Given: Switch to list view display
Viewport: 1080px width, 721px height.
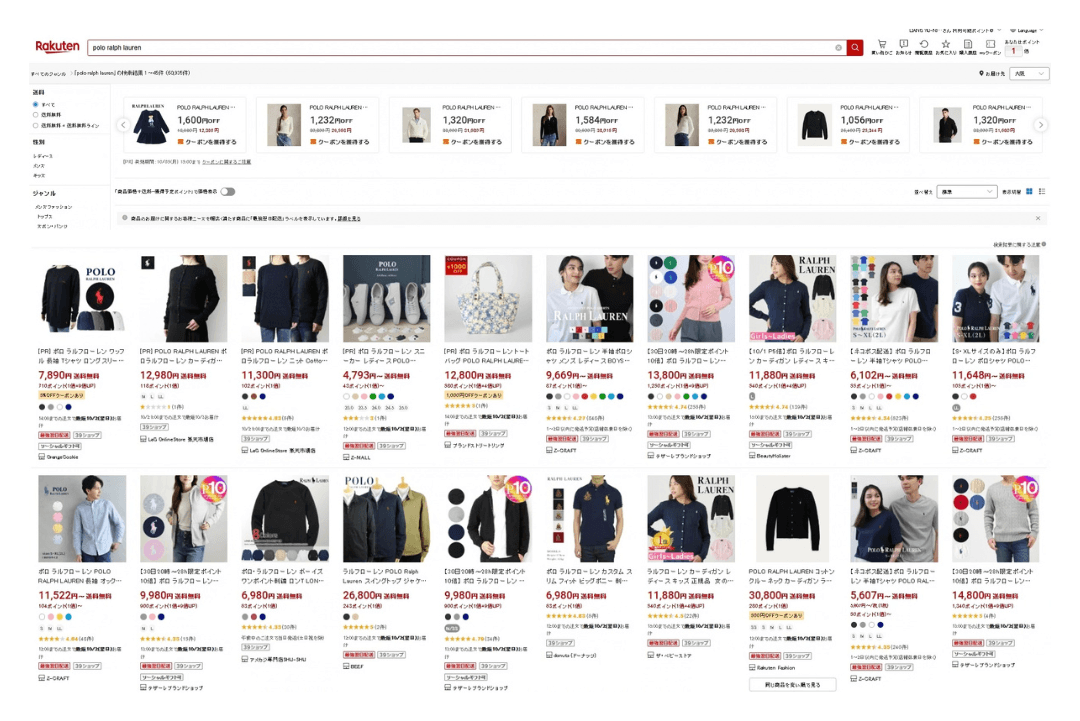Looking at the screenshot, I should coord(1041,191).
